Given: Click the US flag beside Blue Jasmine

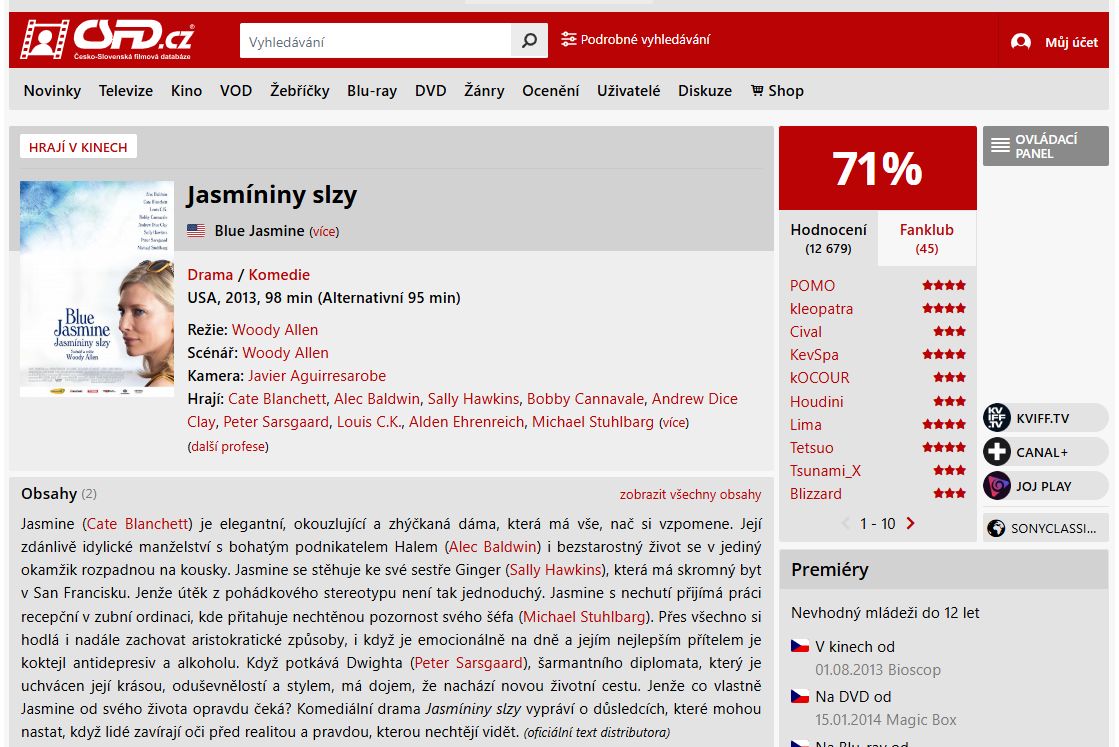Looking at the screenshot, I should [x=196, y=230].
